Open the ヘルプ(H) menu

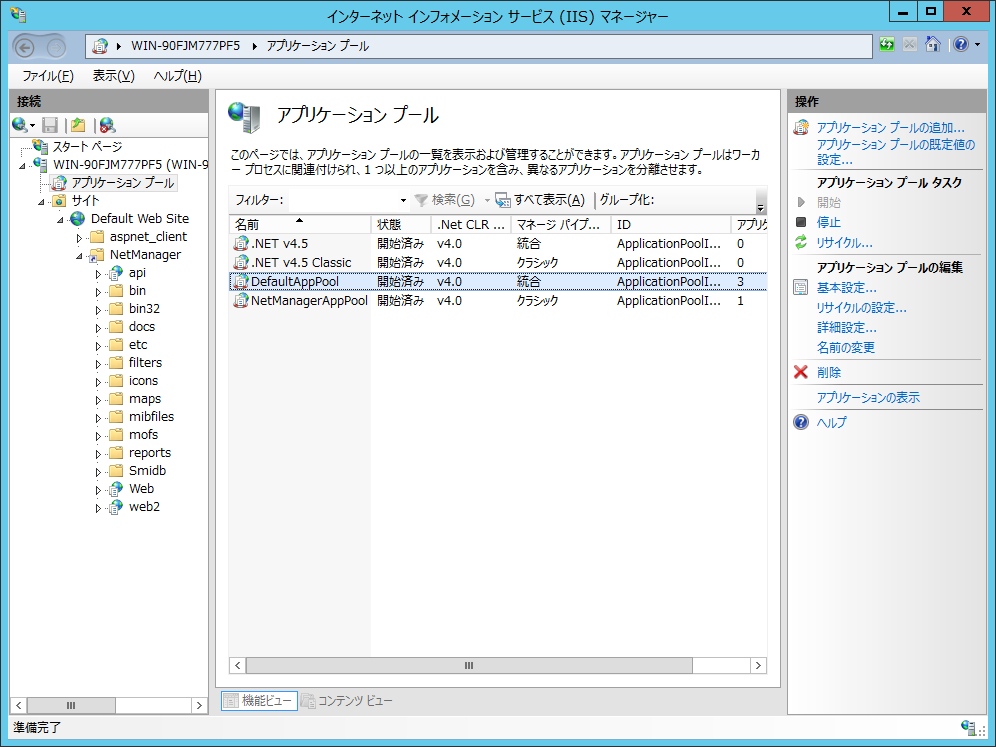(x=177, y=76)
